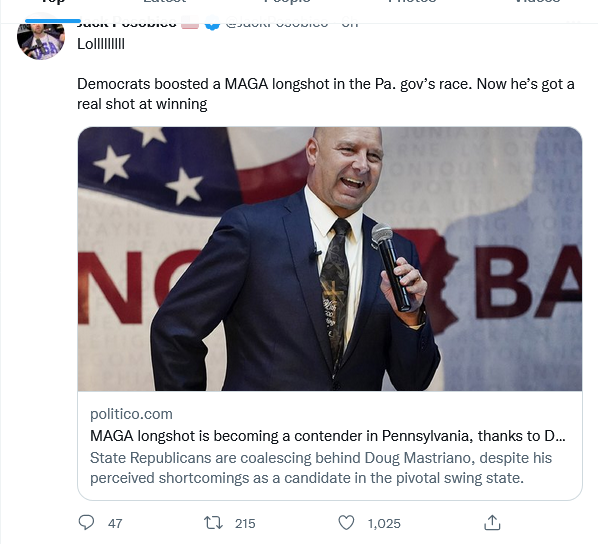Click the reply speech bubble icon

(x=86, y=522)
